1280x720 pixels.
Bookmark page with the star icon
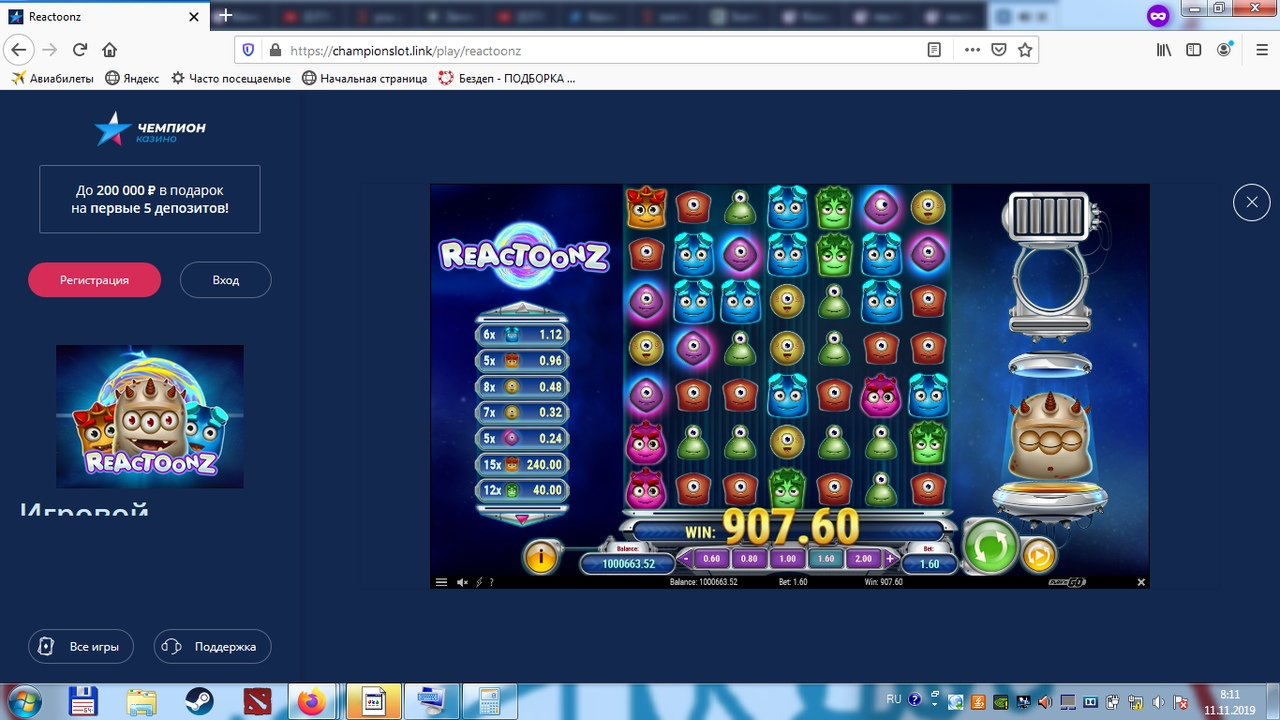[x=1025, y=50]
